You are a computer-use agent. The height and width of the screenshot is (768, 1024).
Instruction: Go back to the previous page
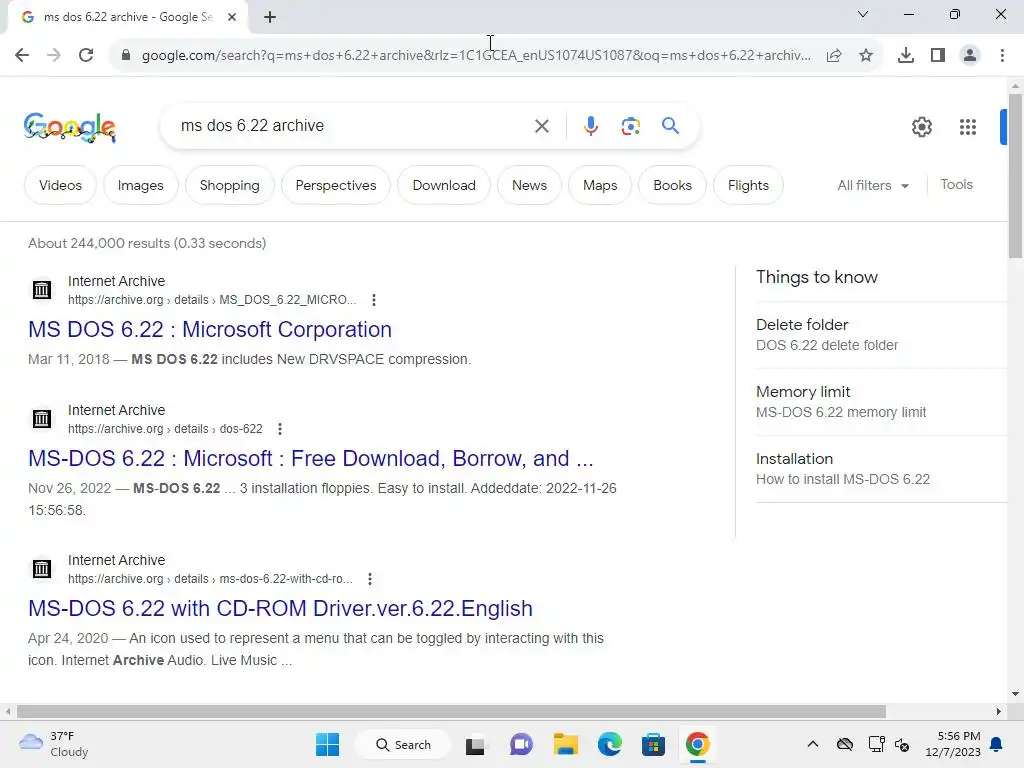(x=22, y=55)
